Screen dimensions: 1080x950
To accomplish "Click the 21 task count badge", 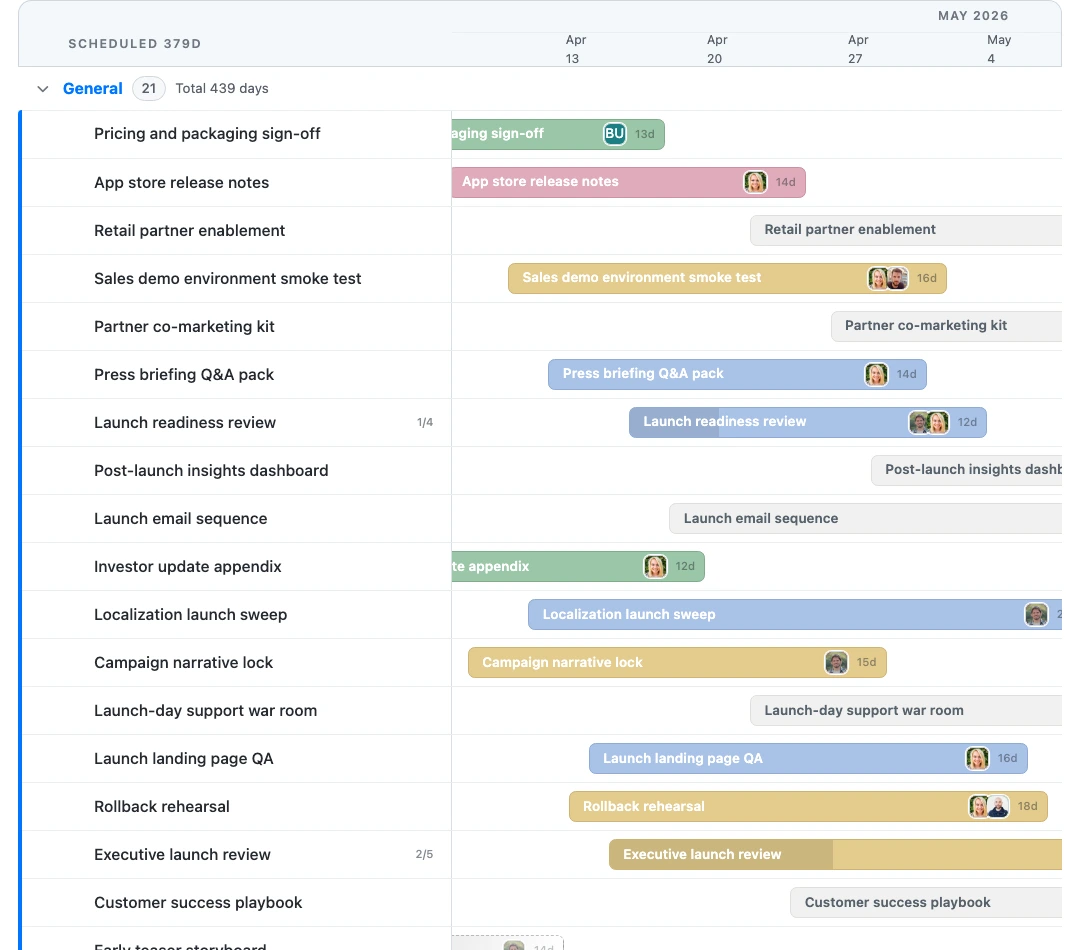I will [x=149, y=88].
